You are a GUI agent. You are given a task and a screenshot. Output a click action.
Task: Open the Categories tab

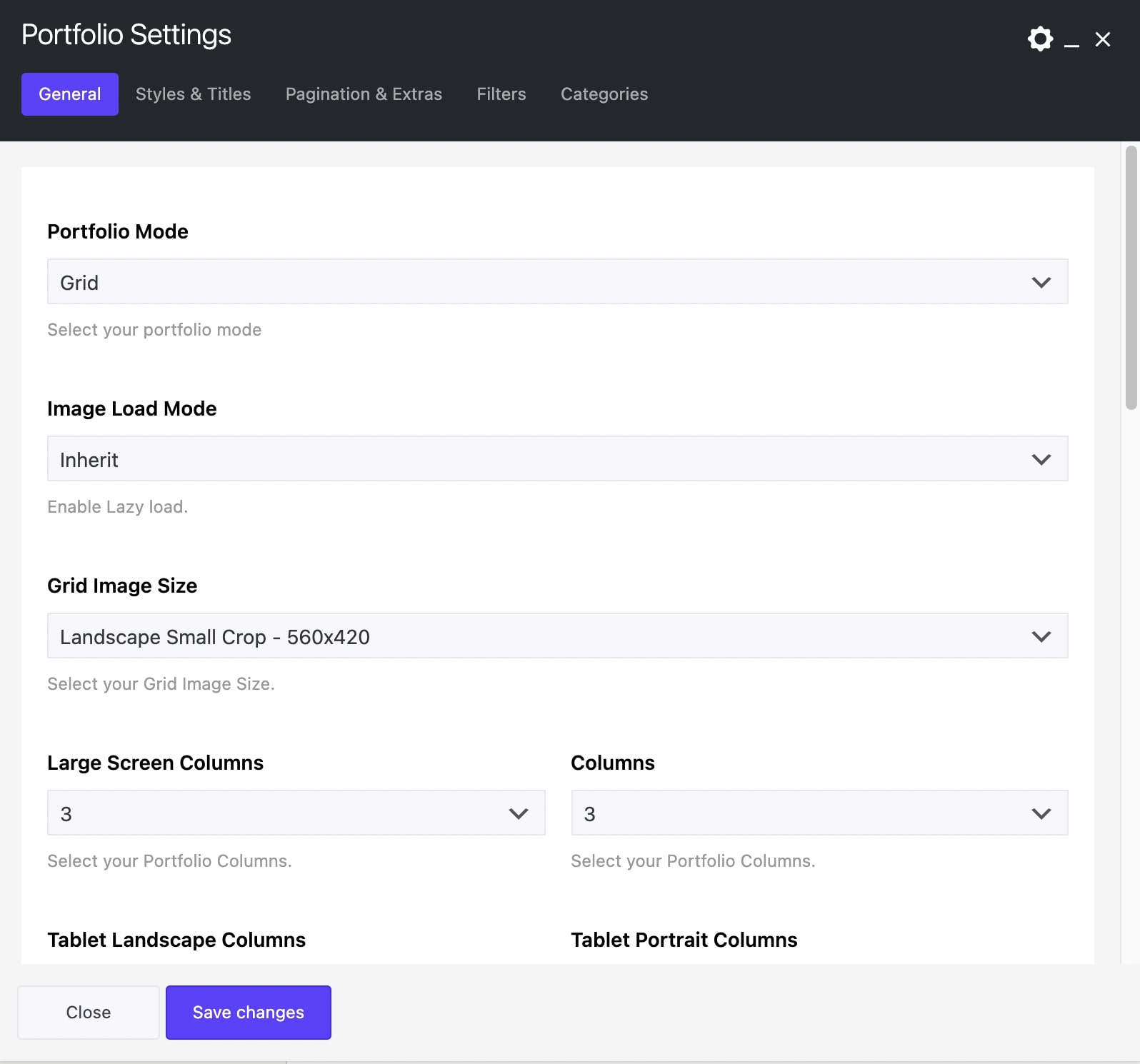604,94
